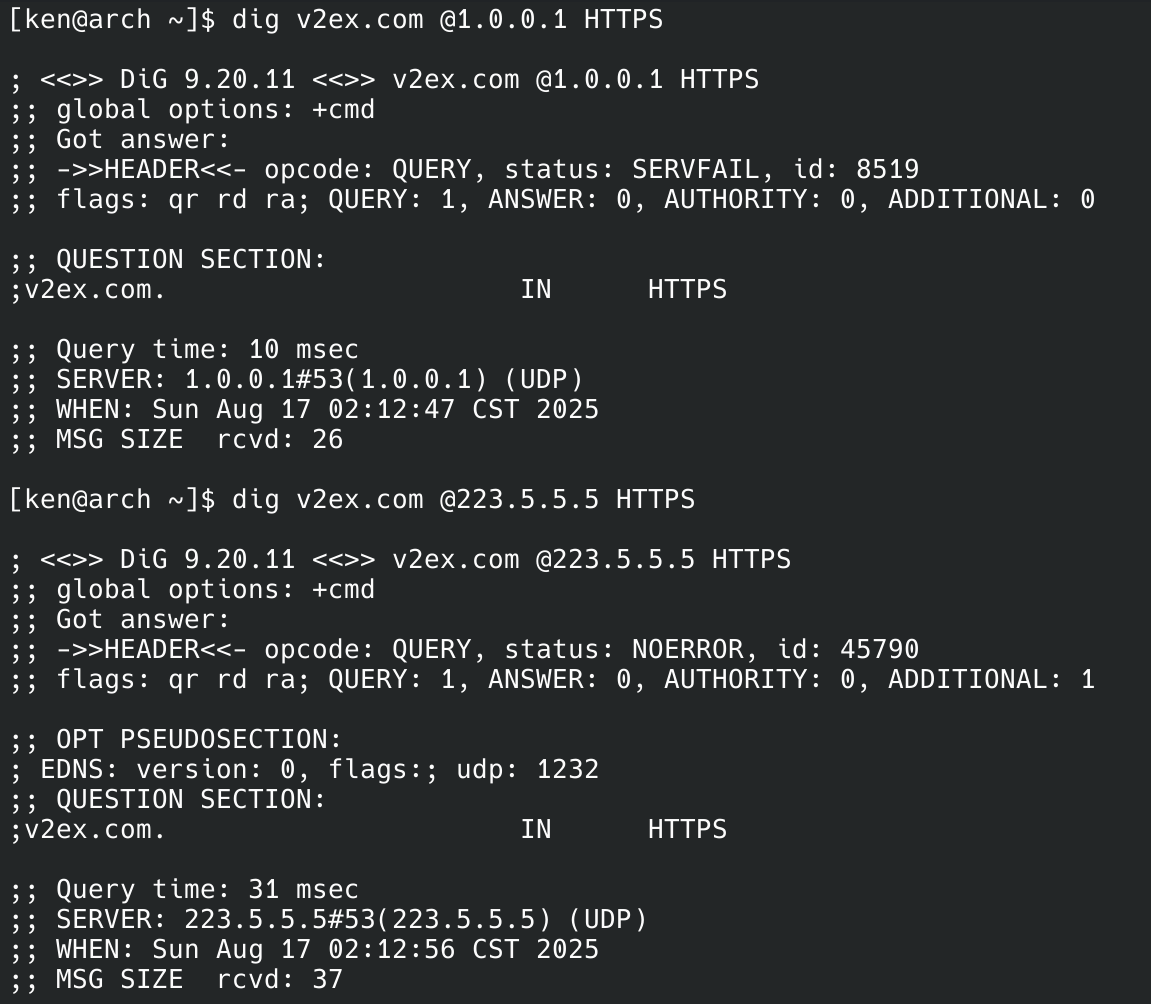Screen dimensions: 1151x1004
Task: Click the first command querying @1.0.0.1
Action: (447, 20)
